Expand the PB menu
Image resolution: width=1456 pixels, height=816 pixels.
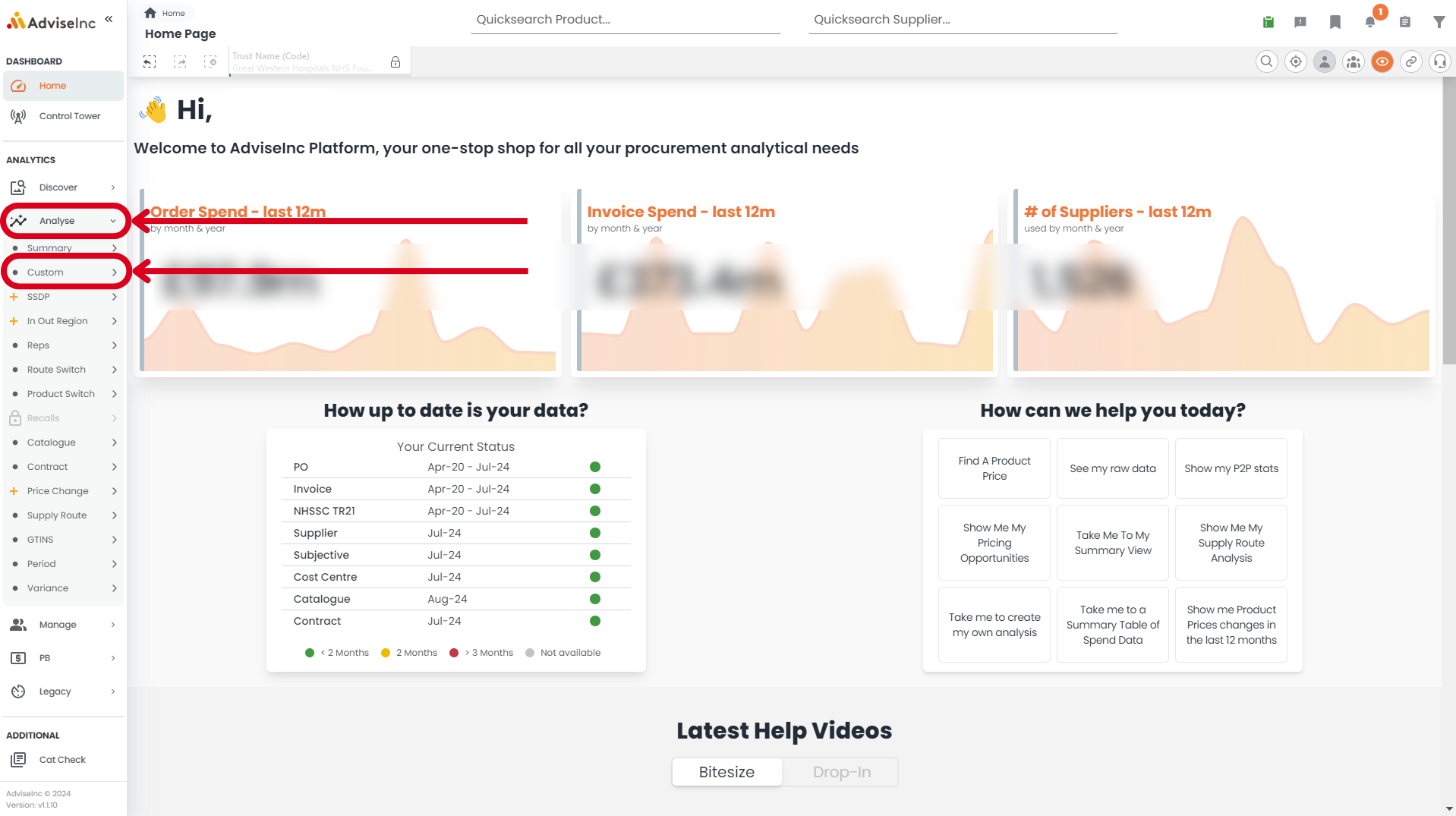(x=63, y=658)
